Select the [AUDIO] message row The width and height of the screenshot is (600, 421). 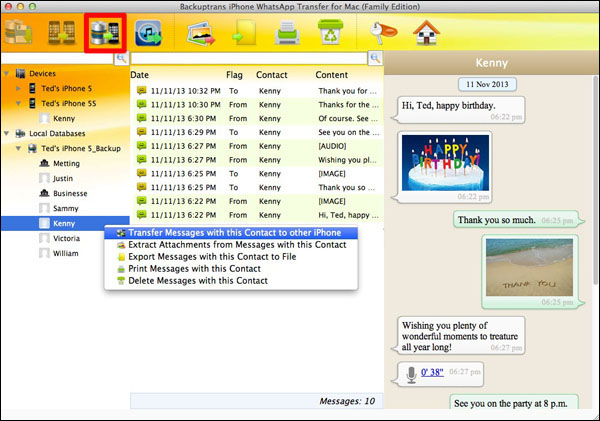[257, 146]
